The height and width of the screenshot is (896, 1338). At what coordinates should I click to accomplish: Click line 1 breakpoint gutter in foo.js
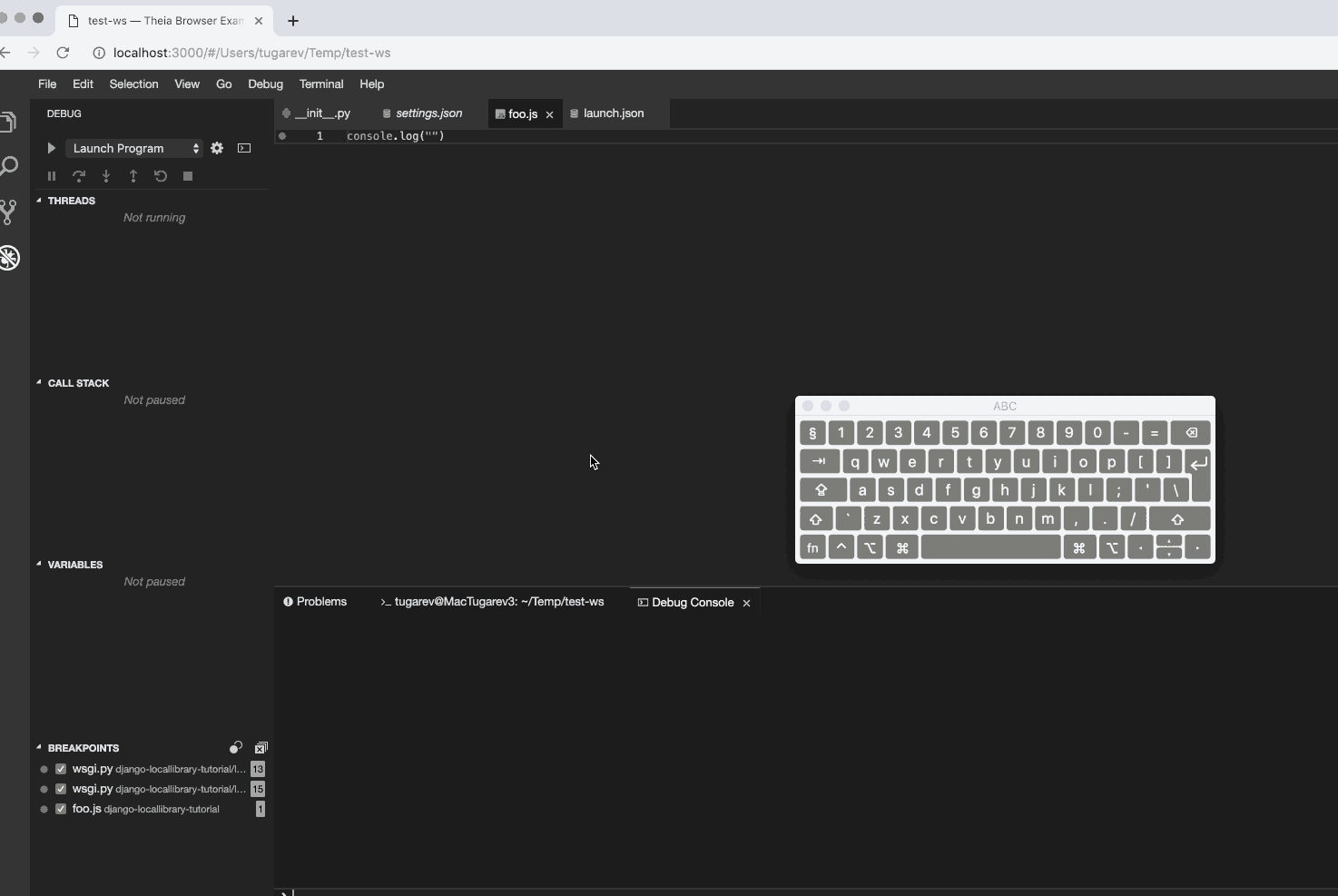[x=283, y=136]
